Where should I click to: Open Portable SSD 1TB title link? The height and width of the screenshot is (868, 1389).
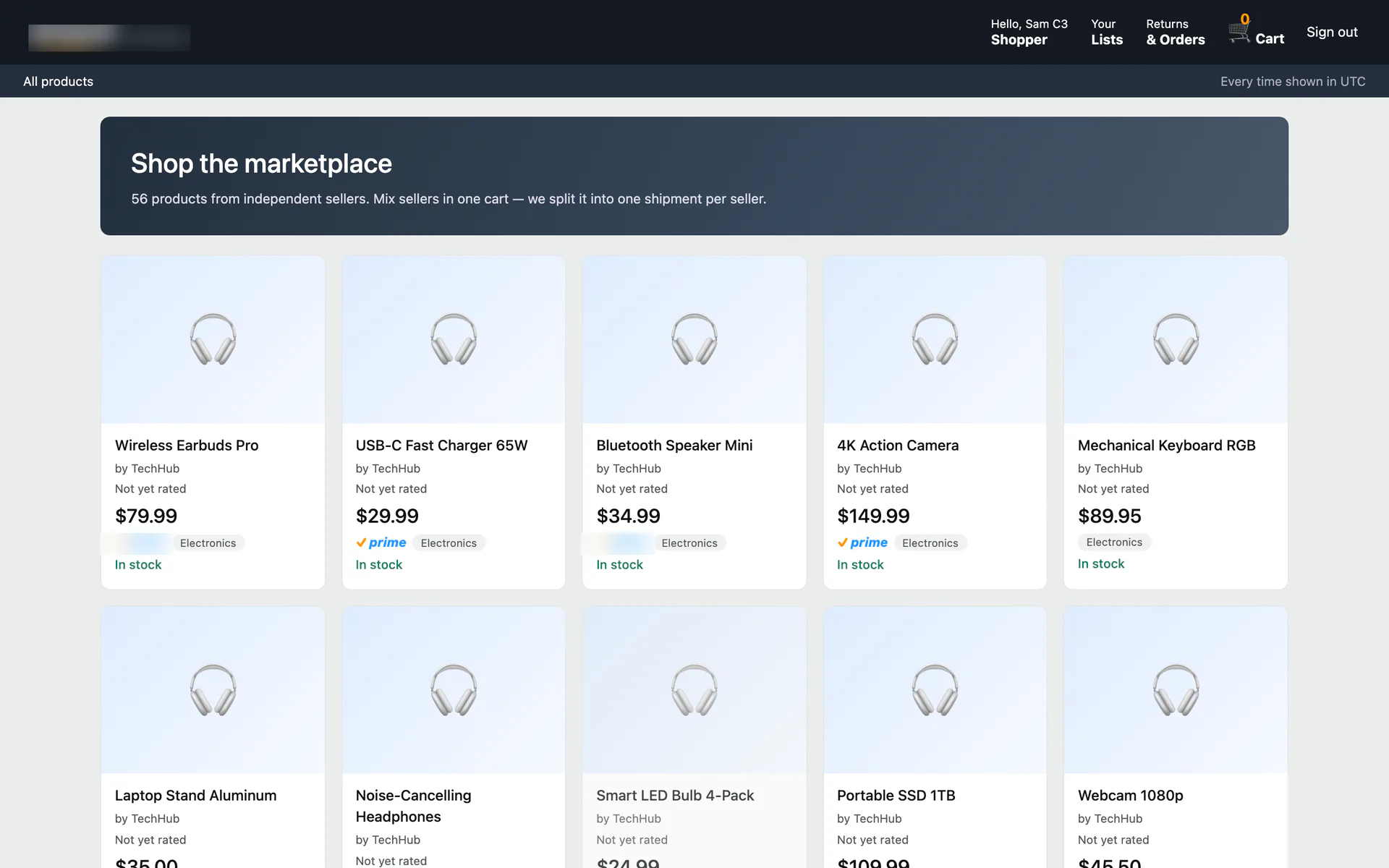pos(896,796)
